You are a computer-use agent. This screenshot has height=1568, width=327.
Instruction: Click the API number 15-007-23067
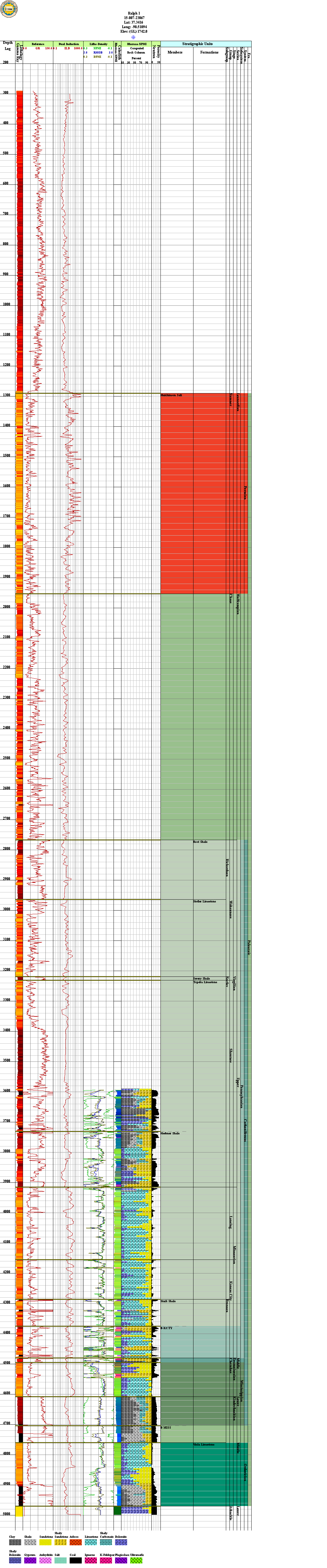(x=133, y=17)
